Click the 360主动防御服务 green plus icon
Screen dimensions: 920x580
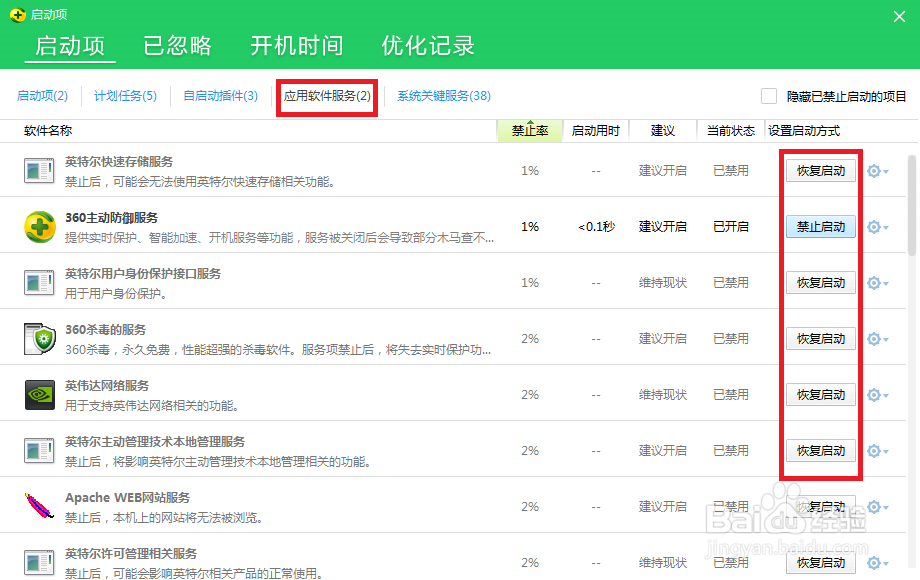(x=39, y=226)
